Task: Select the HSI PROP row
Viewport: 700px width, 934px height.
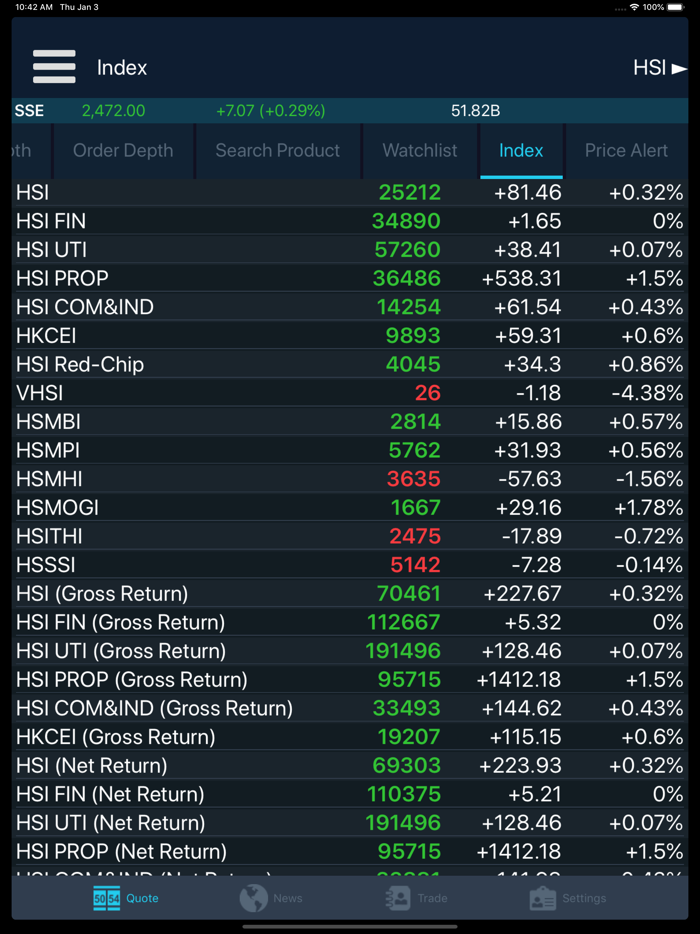Action: click(x=350, y=278)
